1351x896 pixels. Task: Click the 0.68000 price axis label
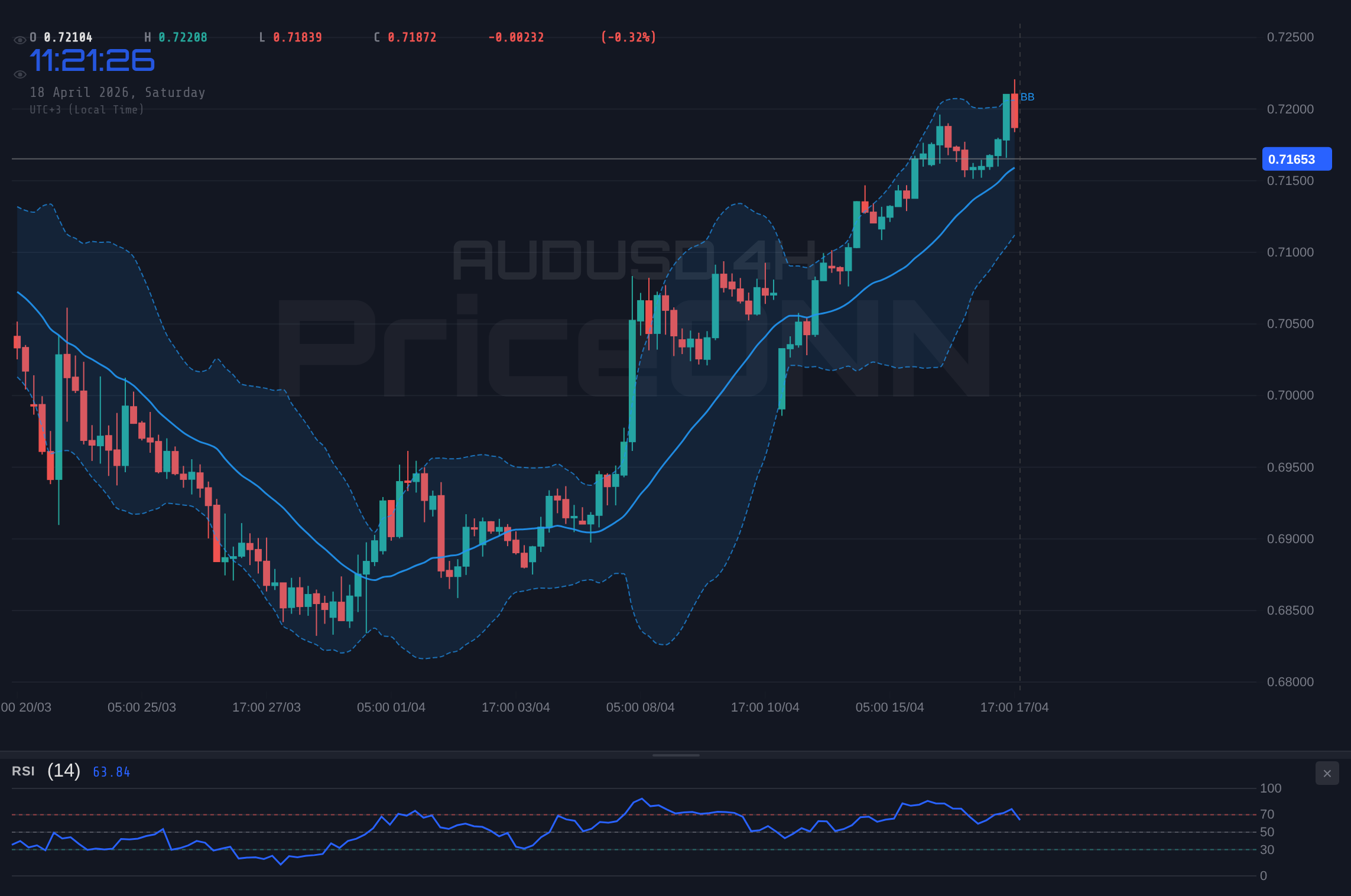point(1290,682)
